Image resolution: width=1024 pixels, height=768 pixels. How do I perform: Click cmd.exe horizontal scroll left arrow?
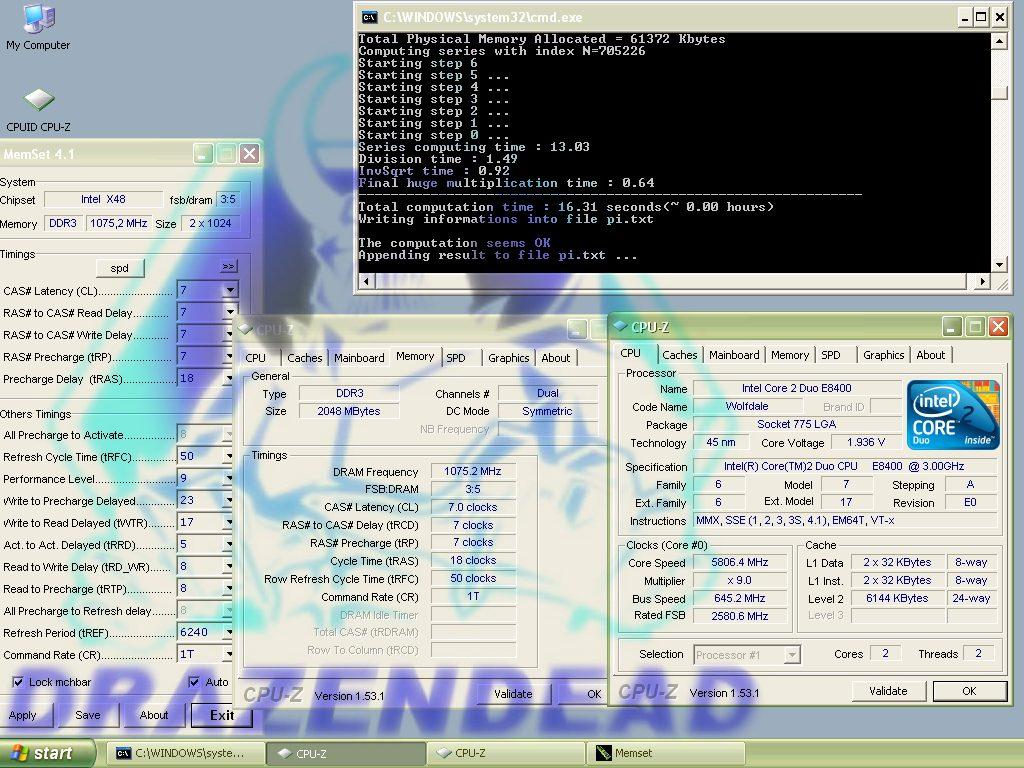point(367,281)
